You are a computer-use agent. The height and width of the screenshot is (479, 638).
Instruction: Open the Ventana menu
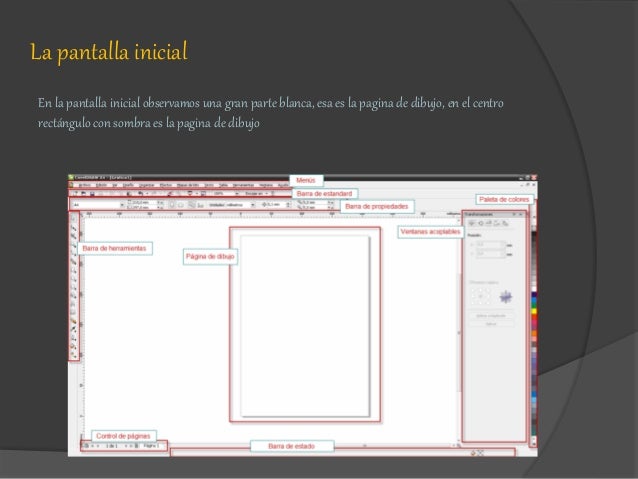266,185
